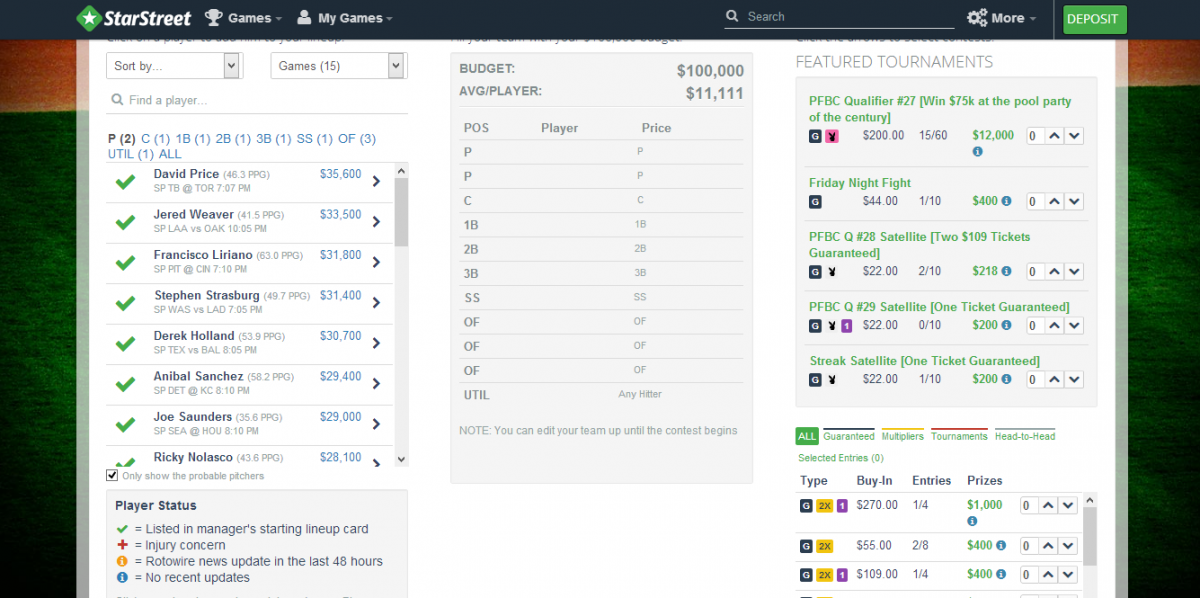Screen dimensions: 1200x598
Task: Click the green checkmark next to Jered Weaver
Action: point(125,222)
